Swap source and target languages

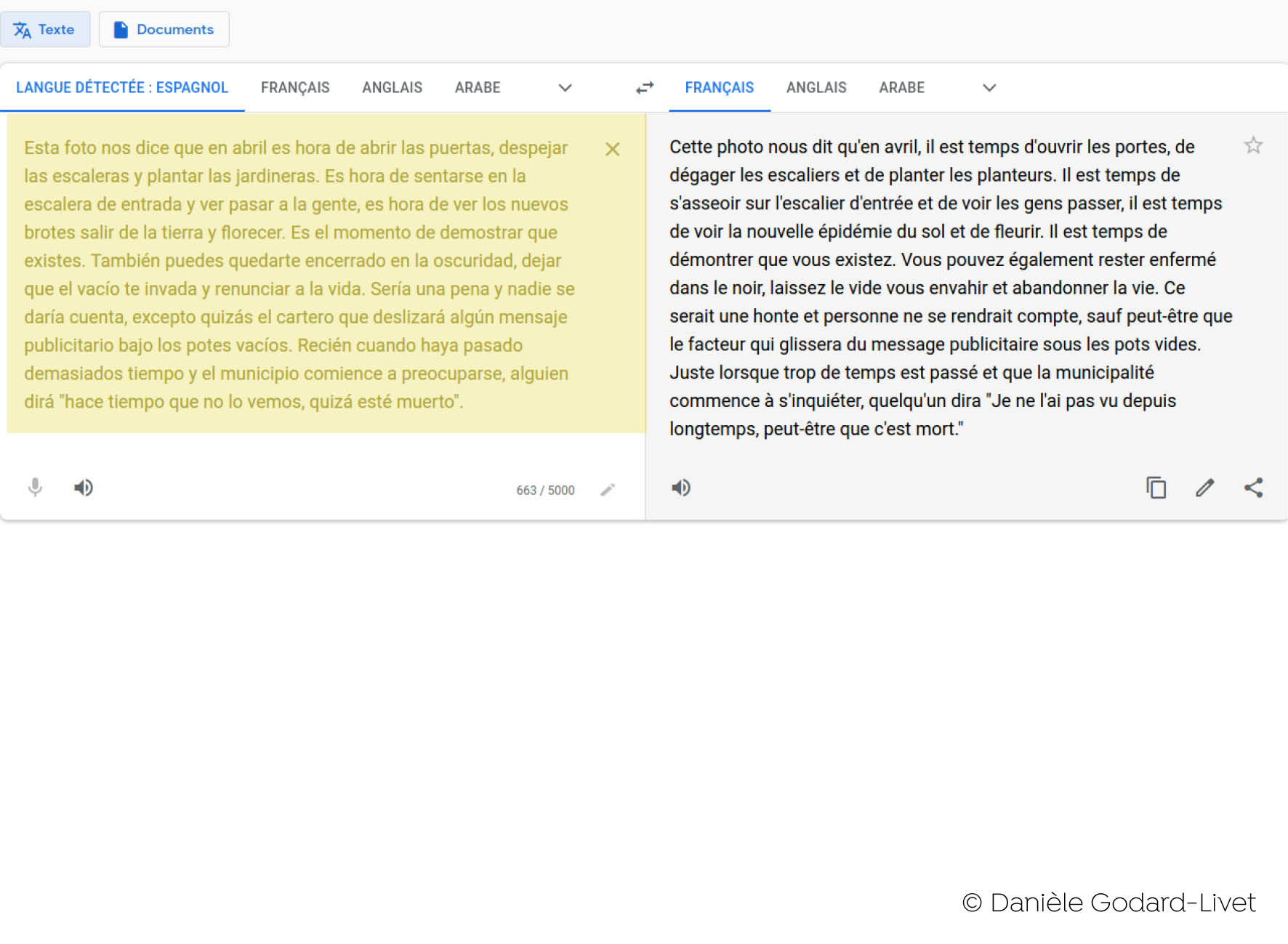(x=645, y=88)
